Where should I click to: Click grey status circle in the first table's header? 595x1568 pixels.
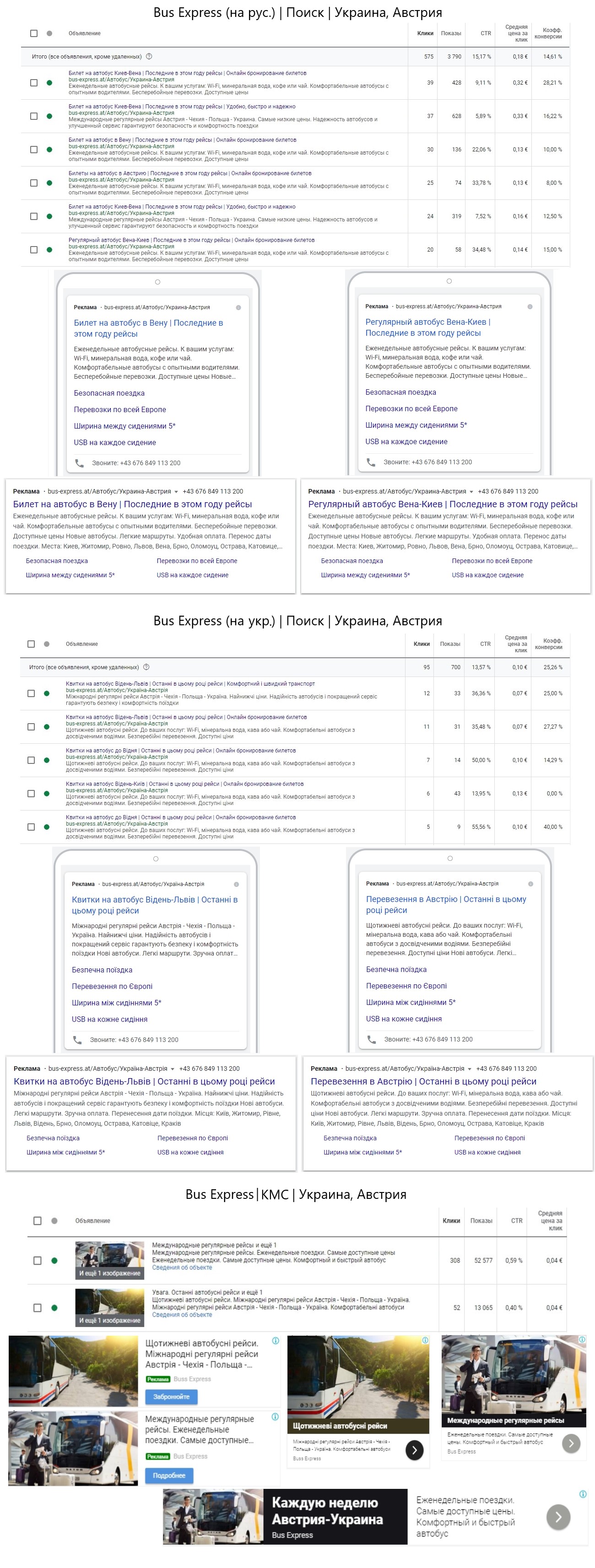tap(49, 33)
